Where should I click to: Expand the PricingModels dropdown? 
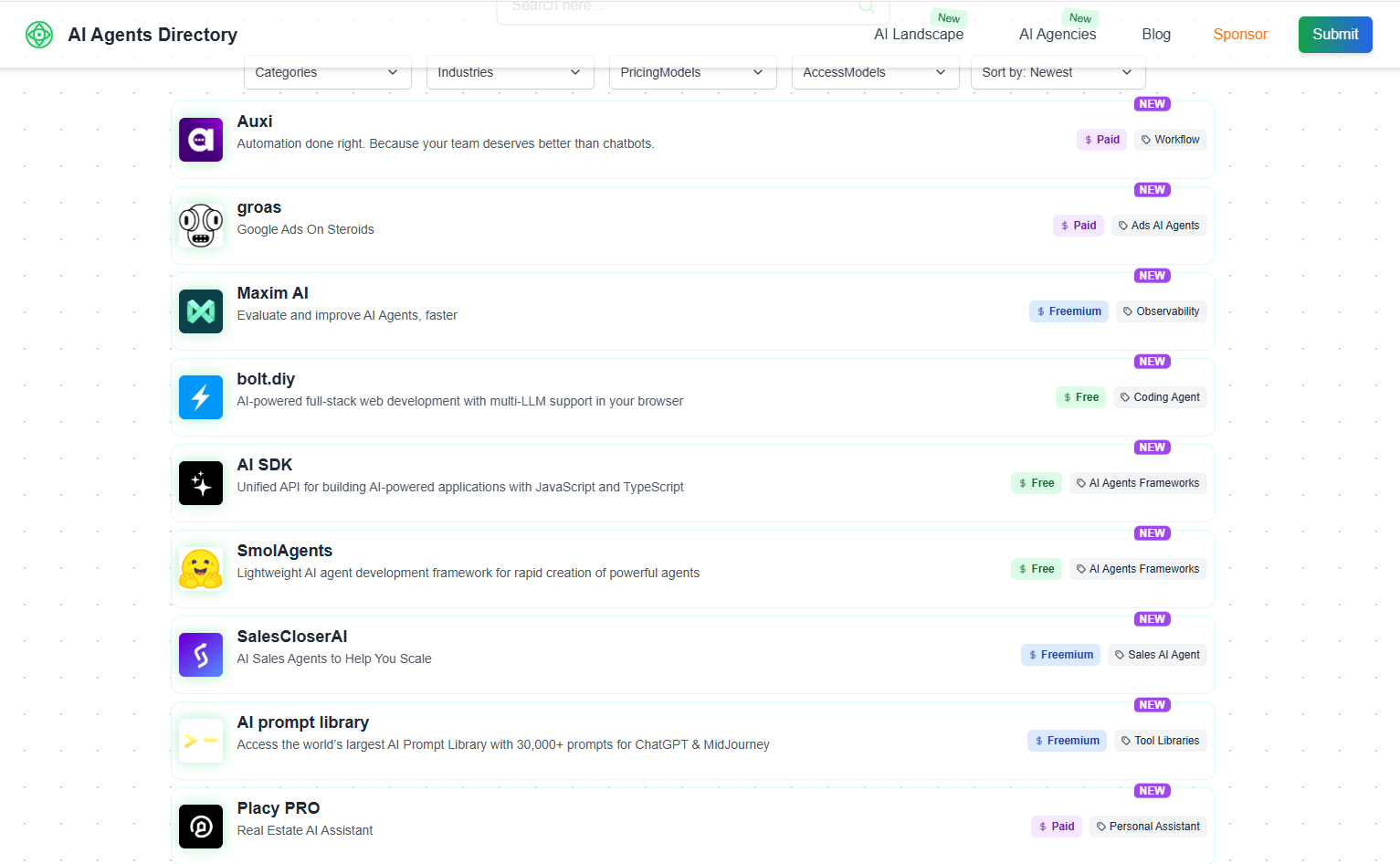click(692, 72)
